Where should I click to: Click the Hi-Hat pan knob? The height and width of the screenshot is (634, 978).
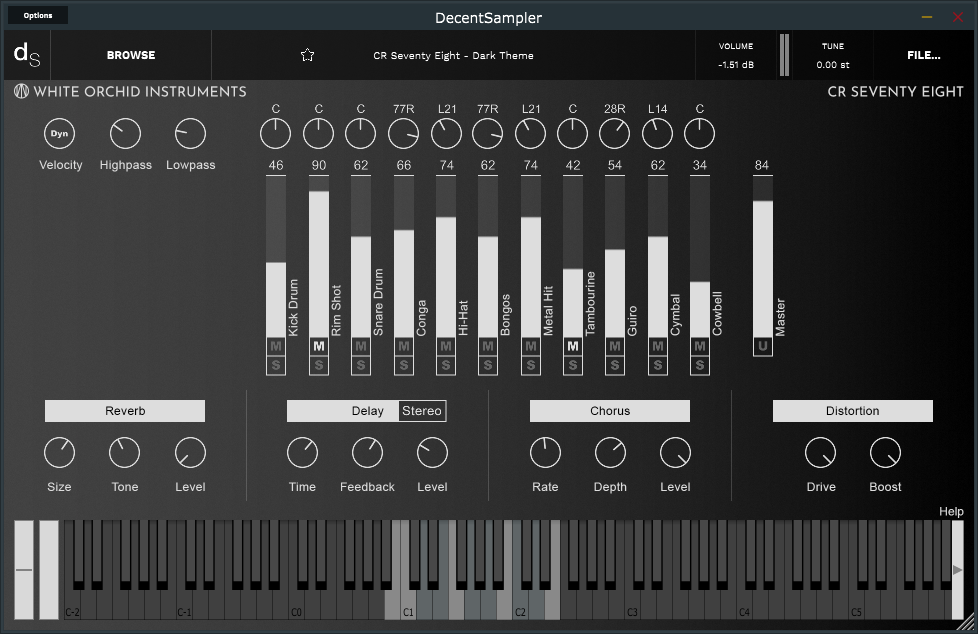446,134
